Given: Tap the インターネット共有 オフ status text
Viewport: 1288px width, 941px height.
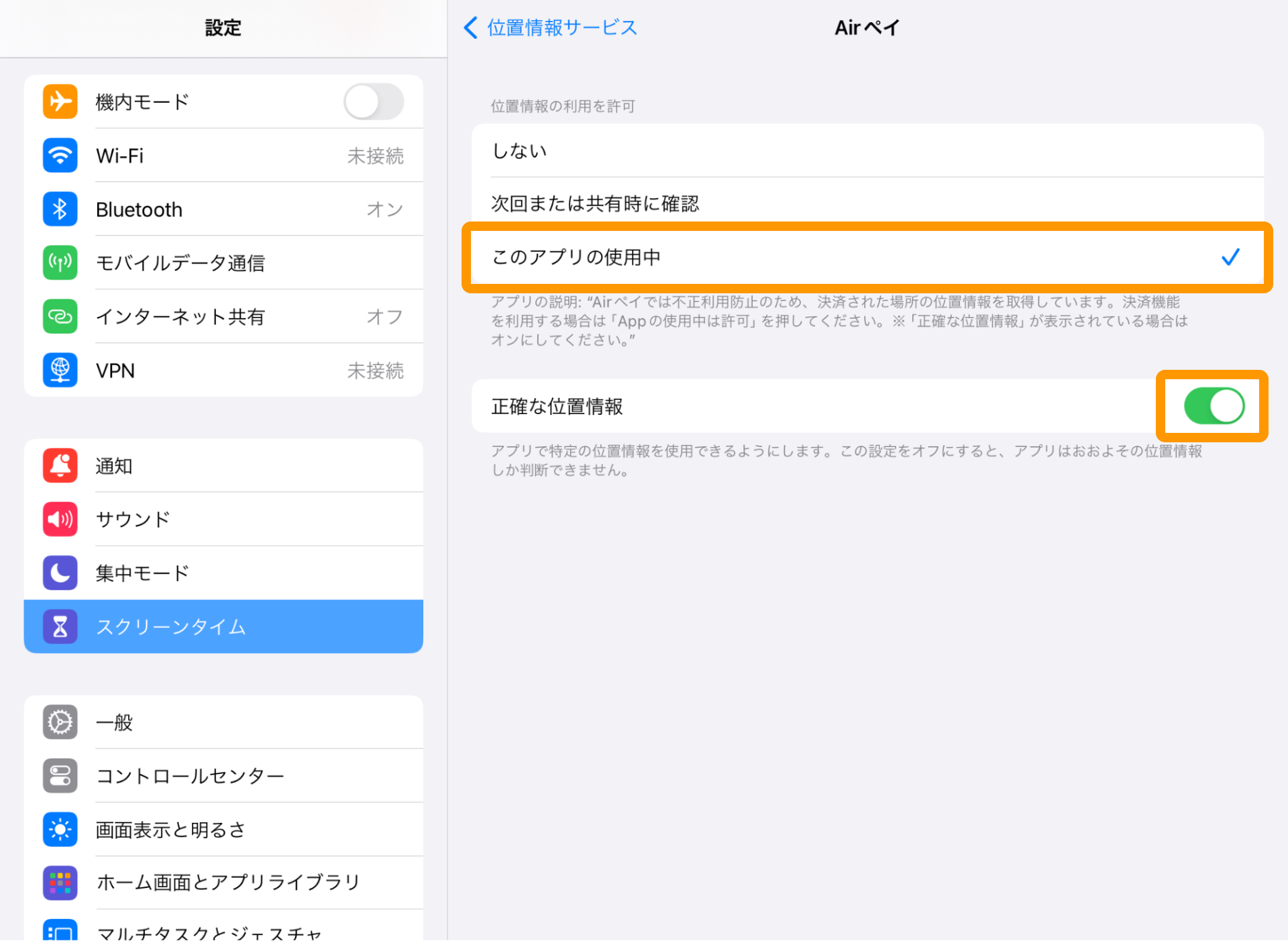Looking at the screenshot, I should coord(385,317).
